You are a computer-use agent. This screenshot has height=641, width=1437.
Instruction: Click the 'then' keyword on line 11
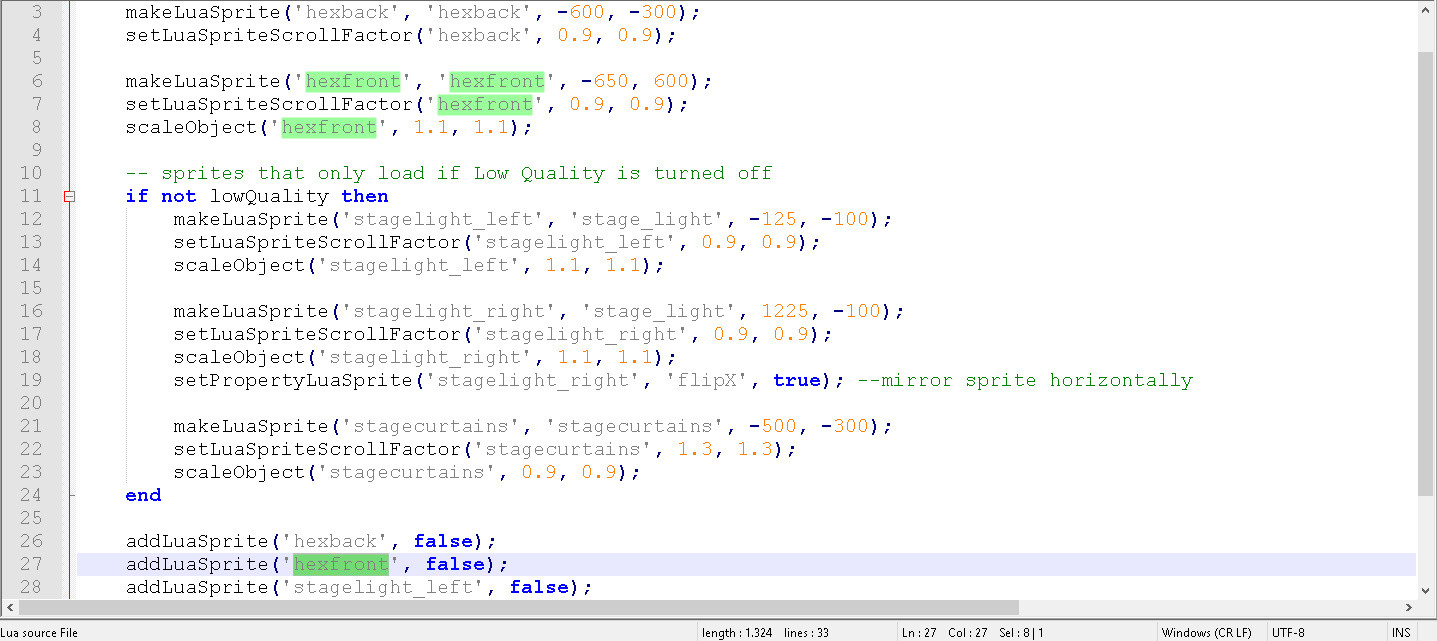pyautogui.click(x=365, y=196)
